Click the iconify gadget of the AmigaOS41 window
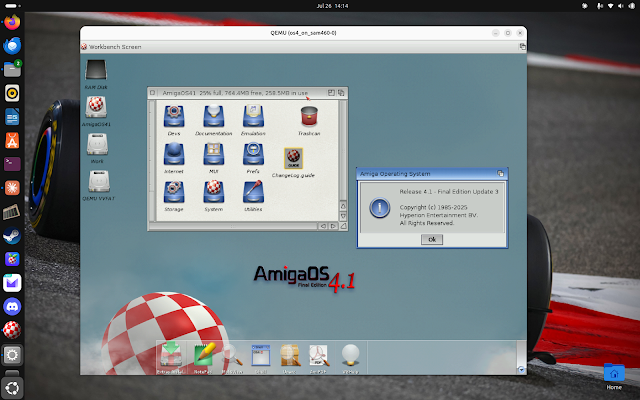 pos(331,93)
